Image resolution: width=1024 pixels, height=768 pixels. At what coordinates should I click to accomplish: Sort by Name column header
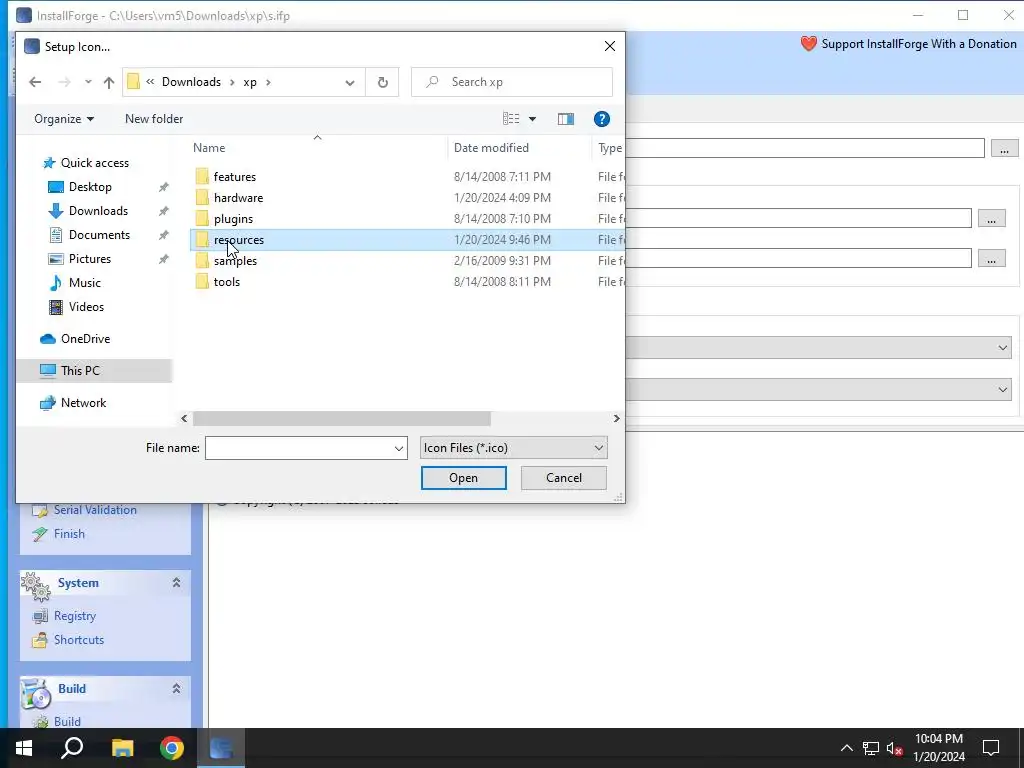tap(209, 148)
